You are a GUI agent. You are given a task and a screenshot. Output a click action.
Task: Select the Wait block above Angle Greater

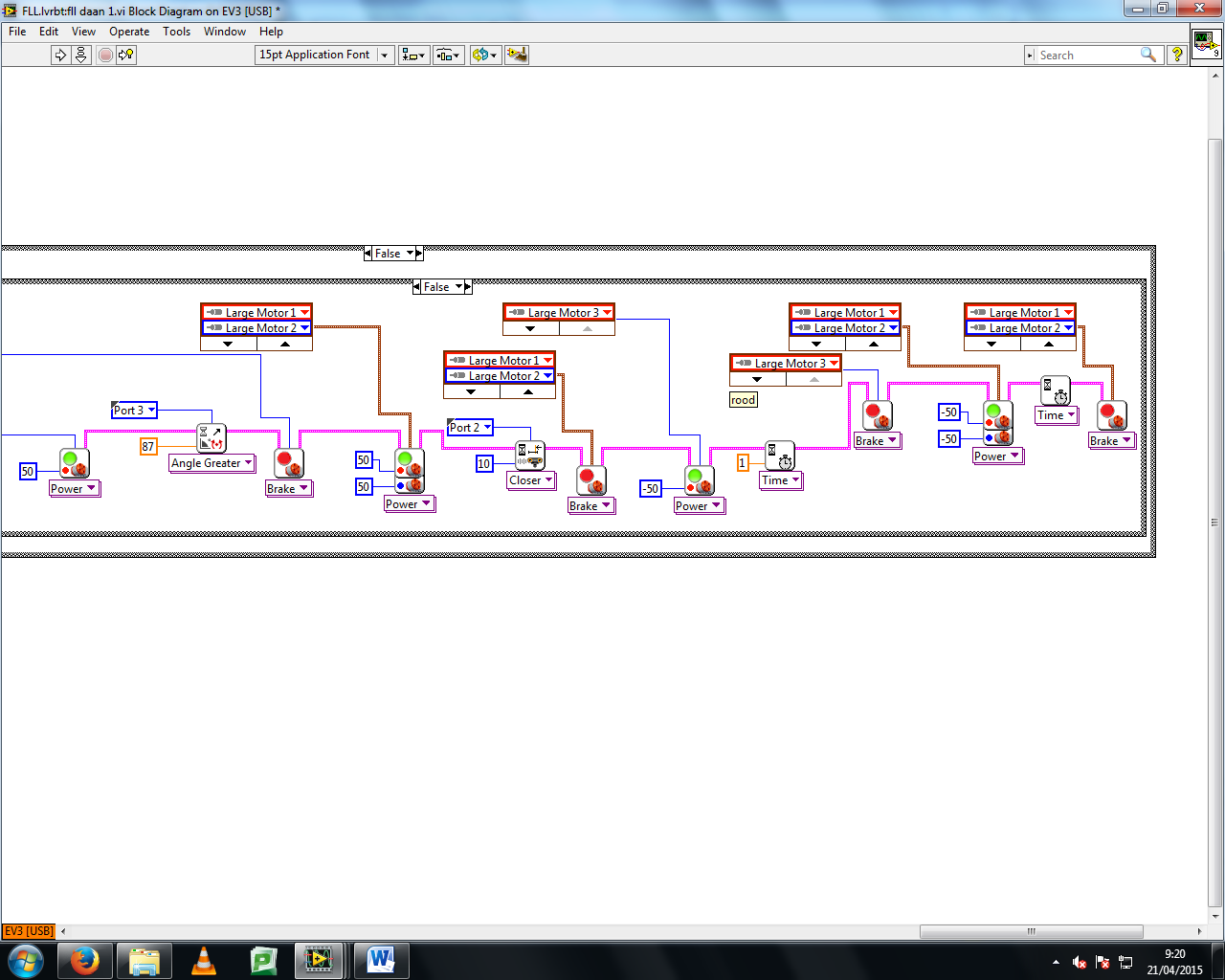pyautogui.click(x=211, y=438)
